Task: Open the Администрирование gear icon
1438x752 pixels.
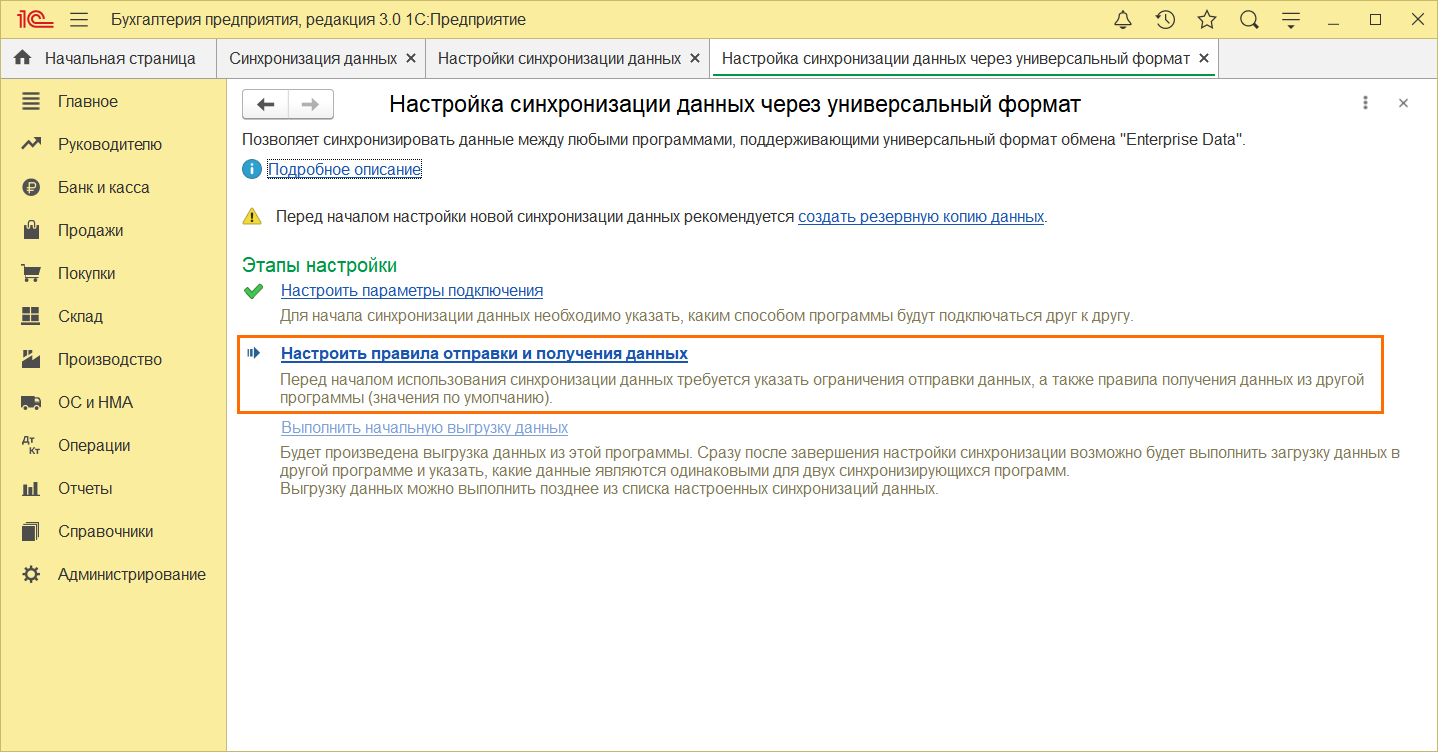Action: [31, 574]
